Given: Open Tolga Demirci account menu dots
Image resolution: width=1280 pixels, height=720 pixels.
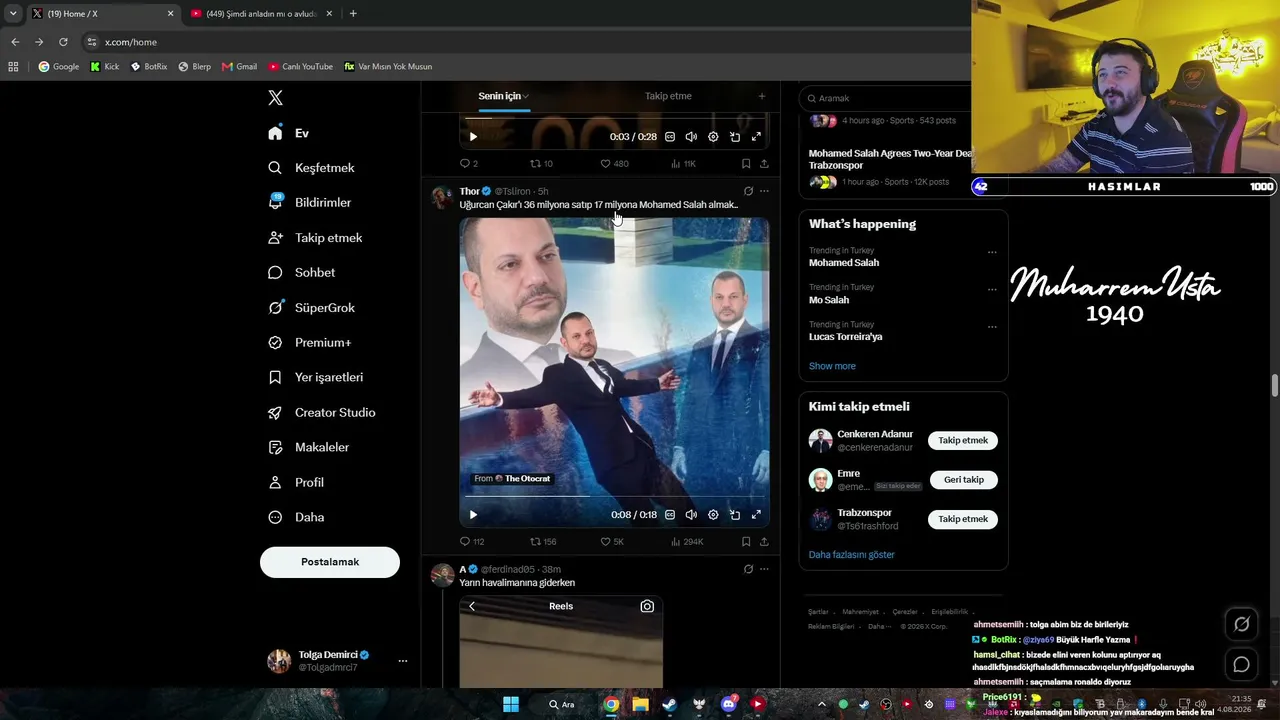Looking at the screenshot, I should click(403, 661).
